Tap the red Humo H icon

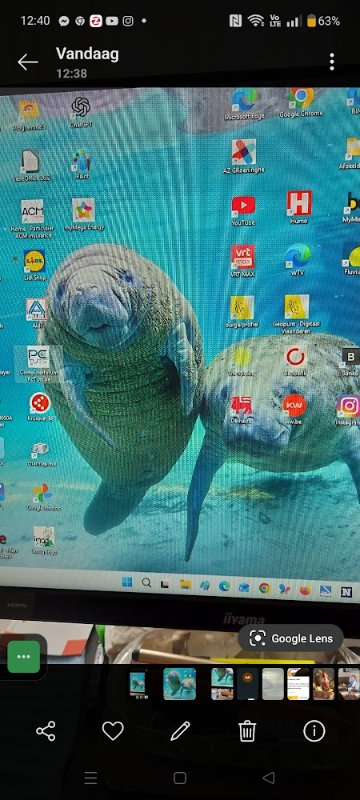pos(299,203)
